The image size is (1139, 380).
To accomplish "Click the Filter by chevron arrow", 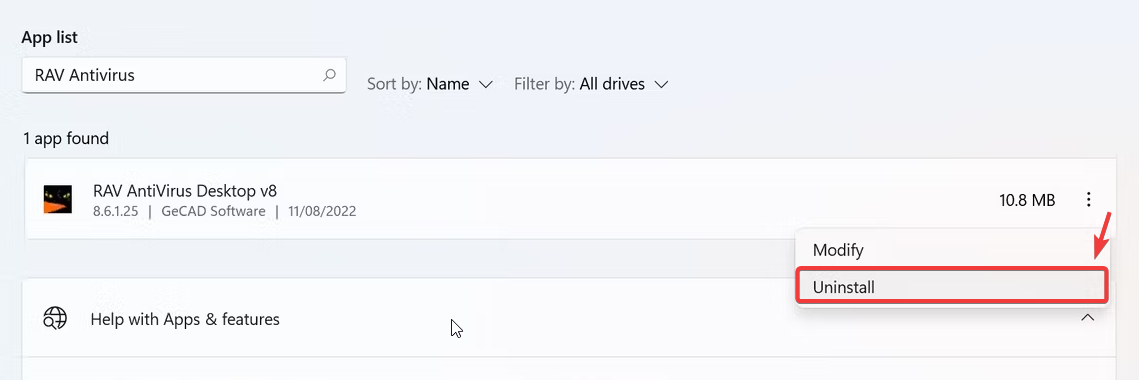I will point(661,84).
